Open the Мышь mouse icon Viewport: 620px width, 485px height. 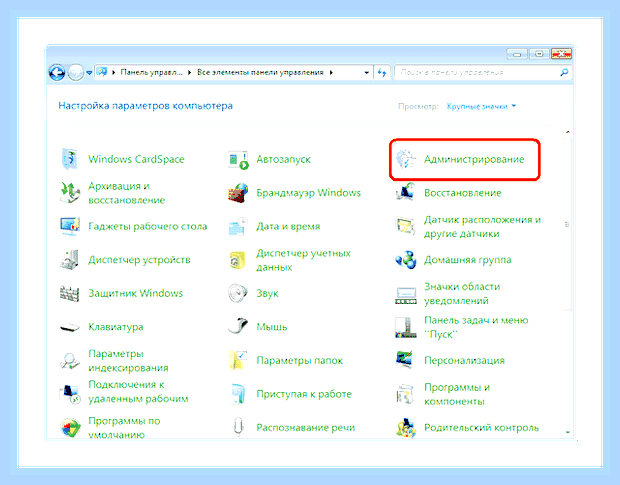pos(238,327)
